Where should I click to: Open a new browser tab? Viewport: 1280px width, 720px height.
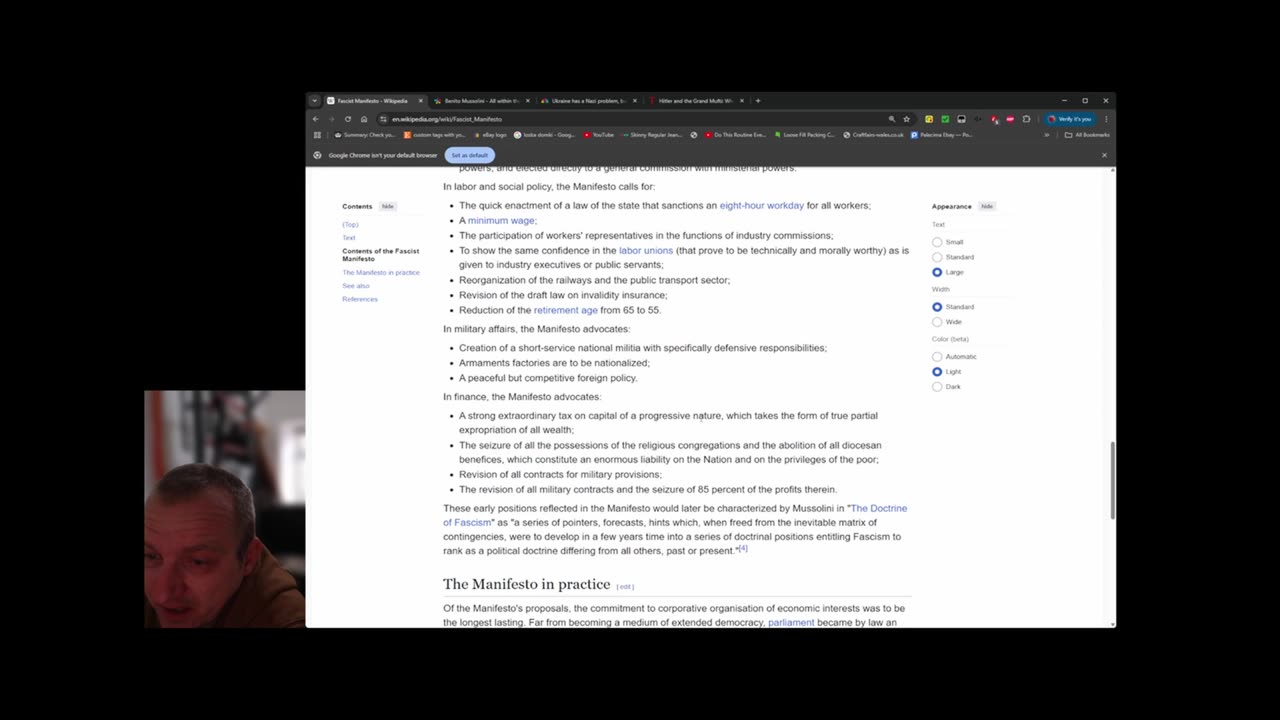758,101
